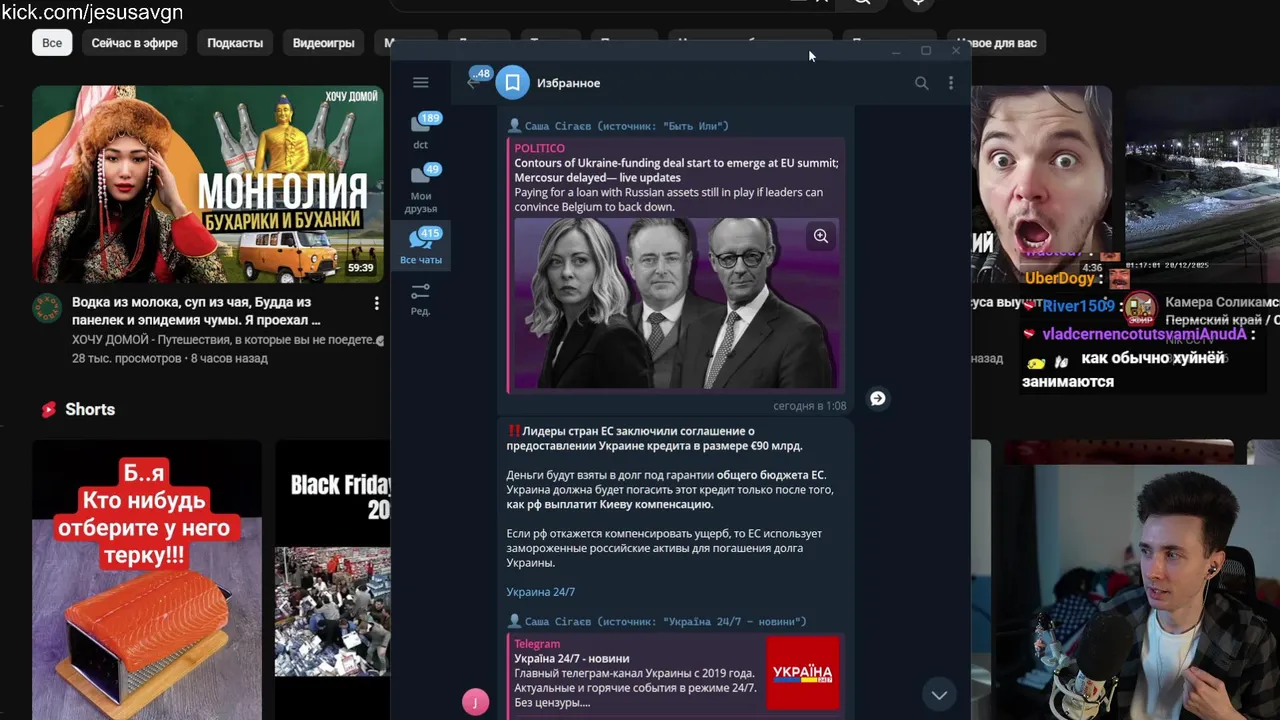1280x720 pixels.
Task: Select the Видеоигры filter chip
Action: point(323,43)
